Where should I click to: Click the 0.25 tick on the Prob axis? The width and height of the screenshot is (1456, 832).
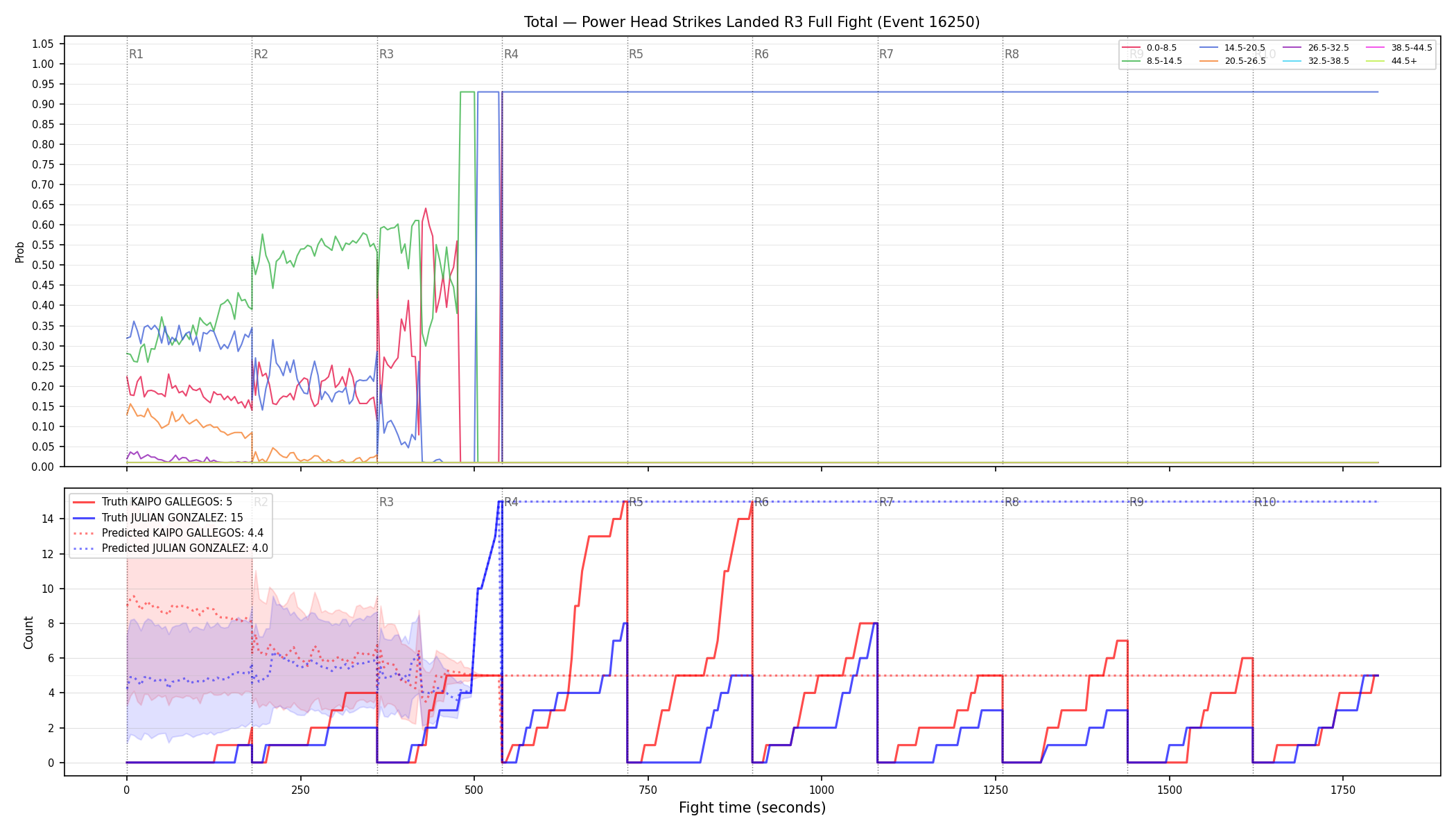click(x=43, y=366)
